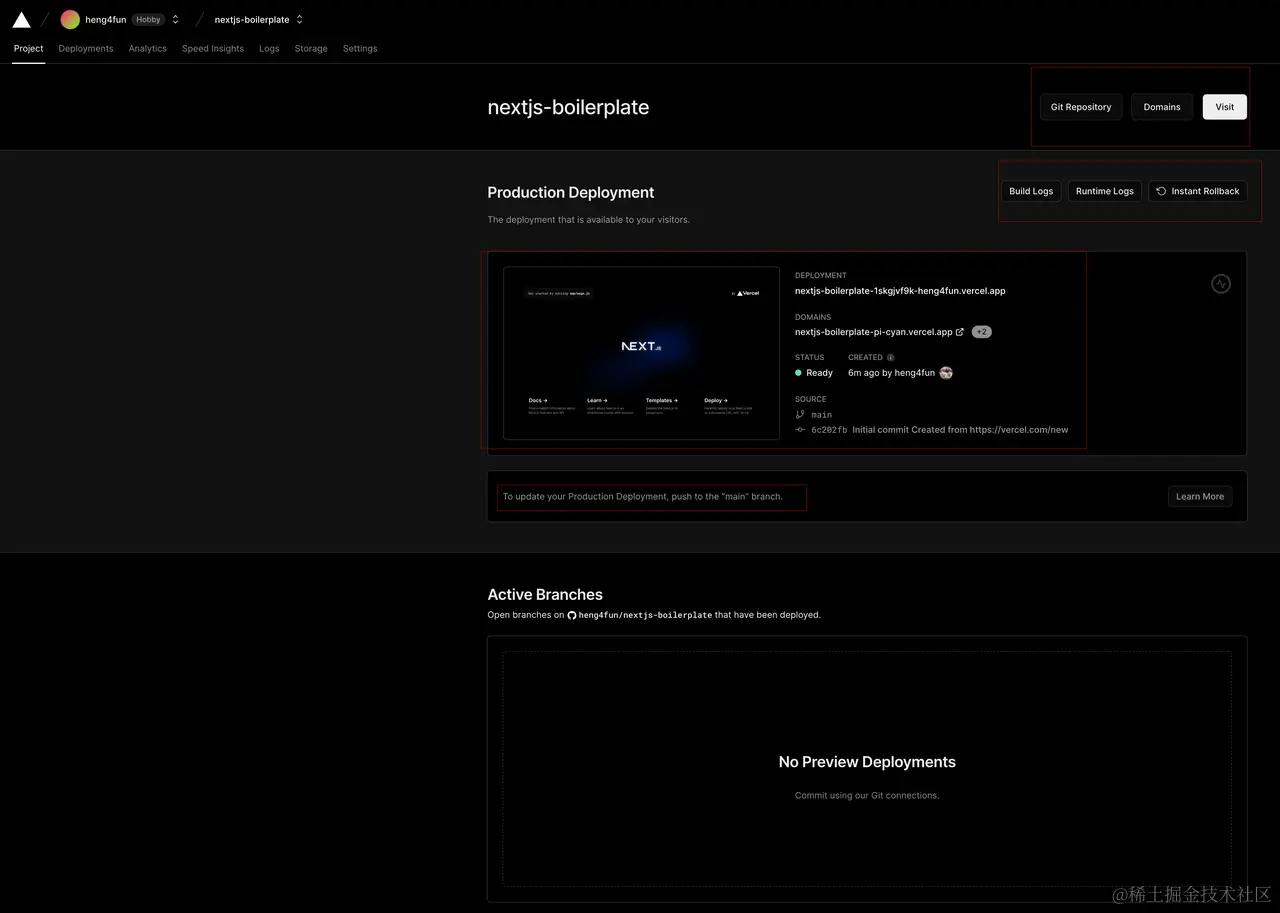Open the deployment URL nextjs-boilerplate-1skgjvf9k-heng4fun.vercel.app
Viewport: 1280px width, 913px height.
point(900,291)
